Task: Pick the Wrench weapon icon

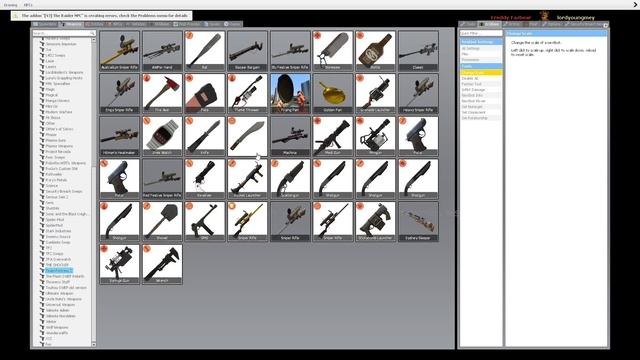Action: pos(162,264)
